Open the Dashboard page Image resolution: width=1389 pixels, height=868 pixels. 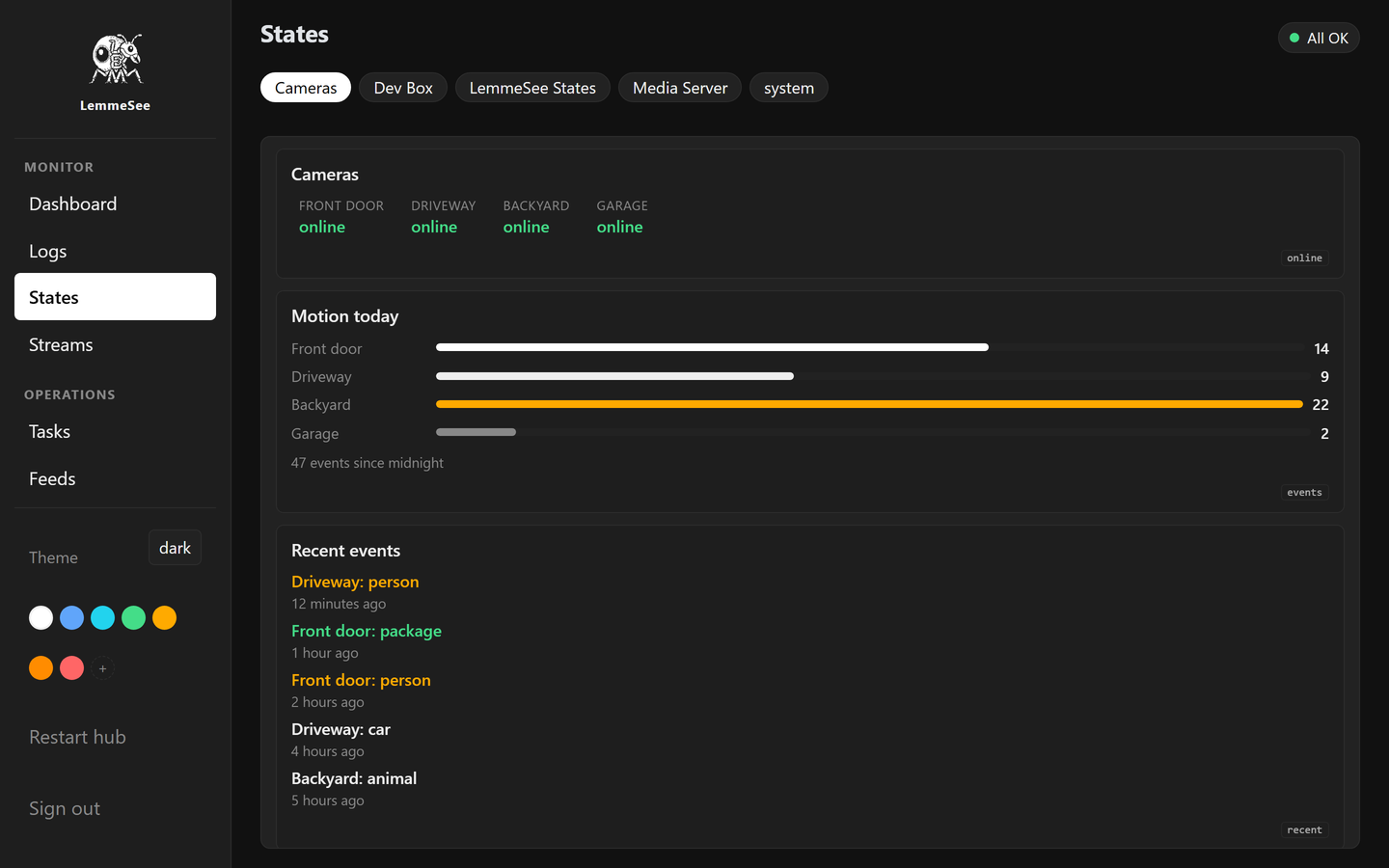[x=115, y=203]
